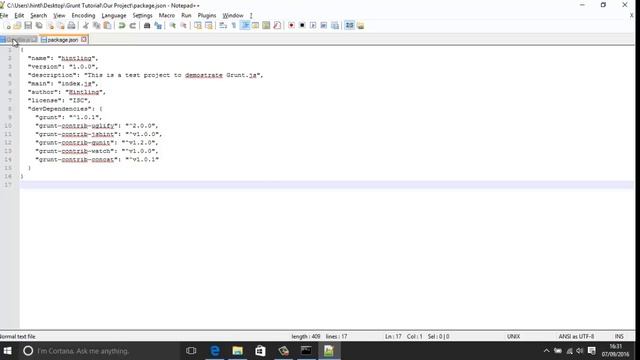The image size is (640, 360).
Task: Open the File menu
Action: click(x=4, y=16)
